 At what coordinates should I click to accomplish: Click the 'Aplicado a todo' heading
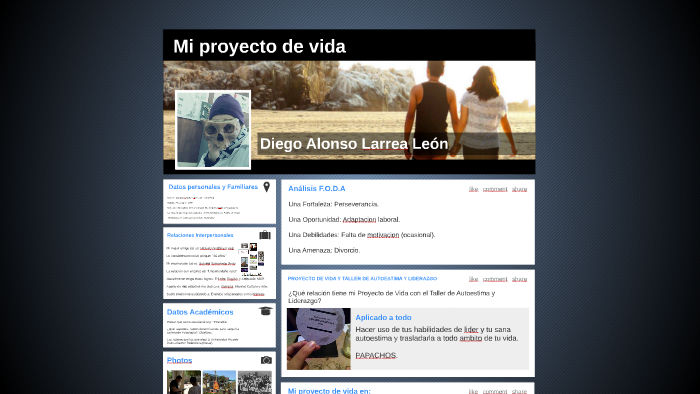(x=383, y=317)
